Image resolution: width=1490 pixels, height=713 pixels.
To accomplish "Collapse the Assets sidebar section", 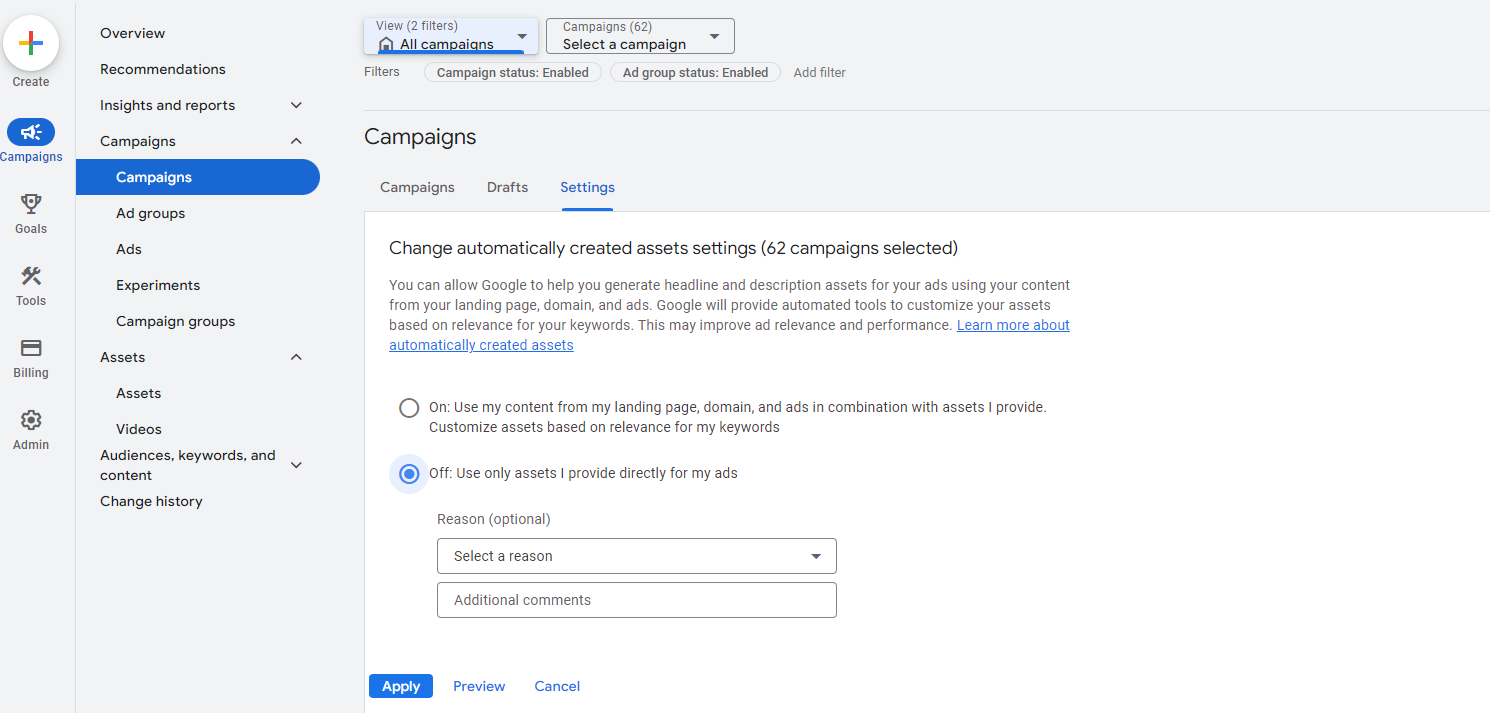I will tap(296, 357).
